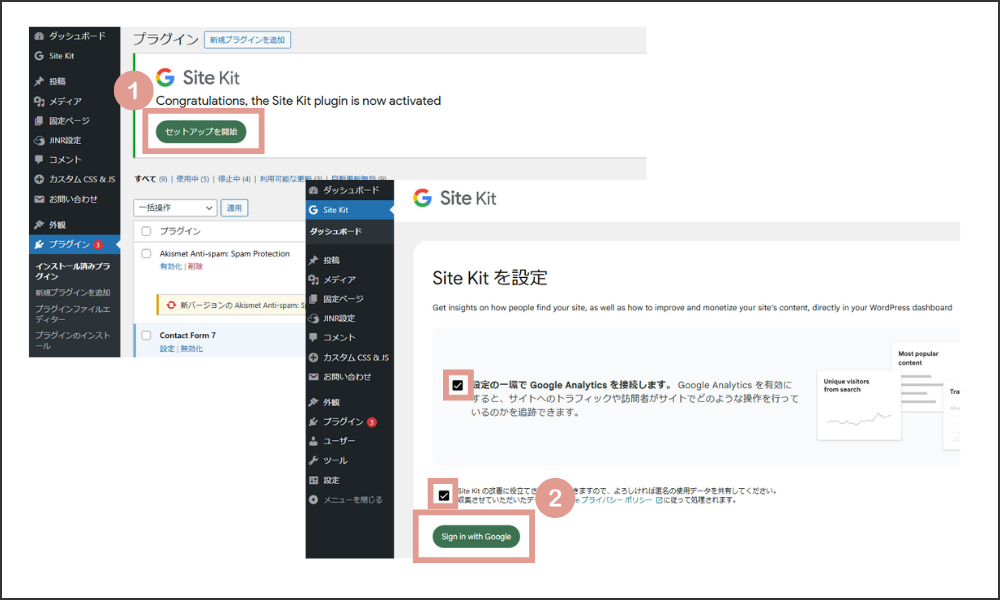Open コメント bubble icon in plugins page sidebar
Image resolution: width=1000 pixels, height=600 pixels.
pyautogui.click(x=39, y=159)
